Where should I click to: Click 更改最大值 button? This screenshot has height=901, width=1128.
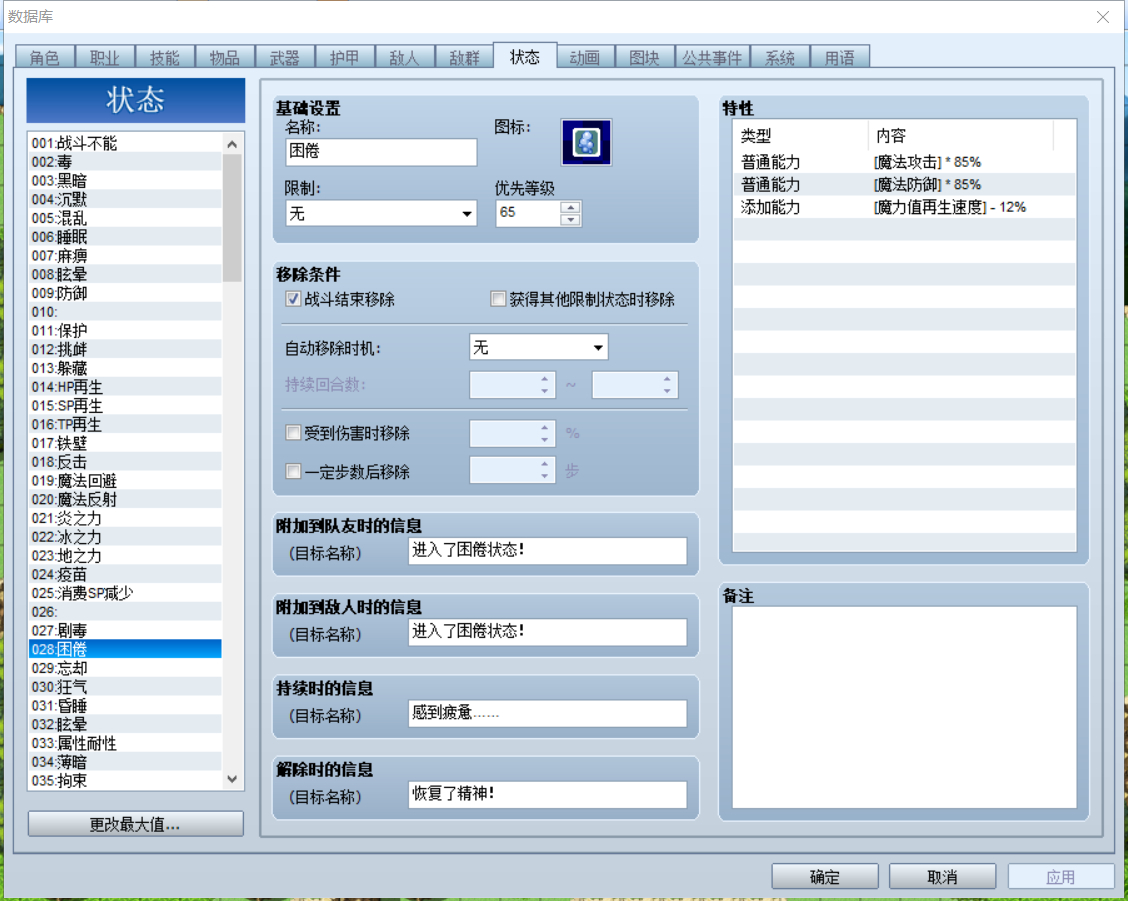point(135,824)
